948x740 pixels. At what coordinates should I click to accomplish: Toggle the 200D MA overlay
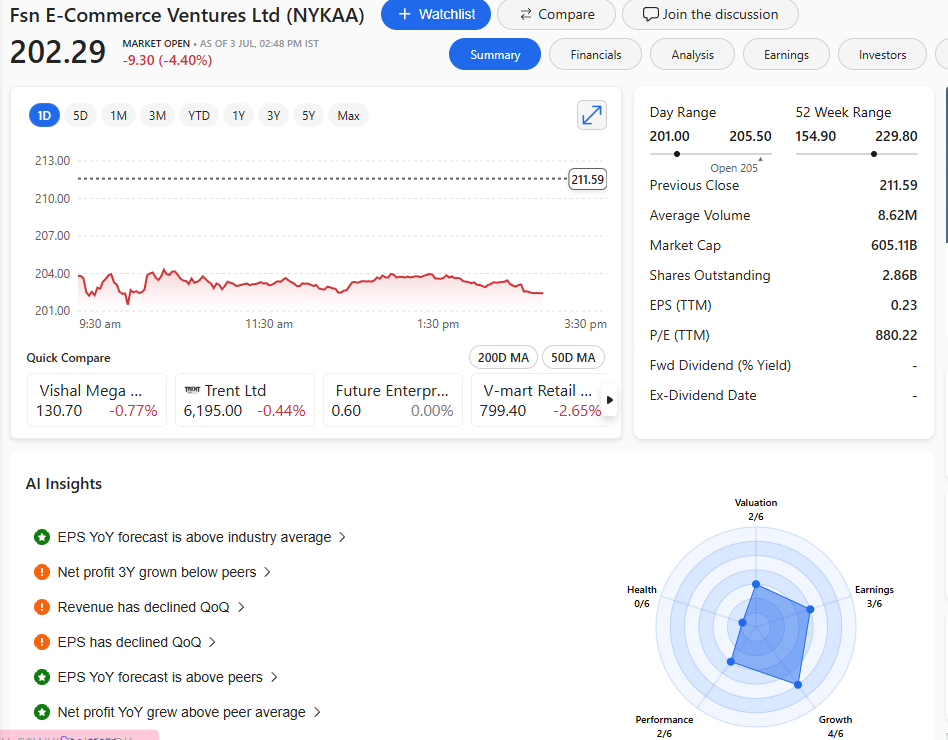[x=503, y=358]
